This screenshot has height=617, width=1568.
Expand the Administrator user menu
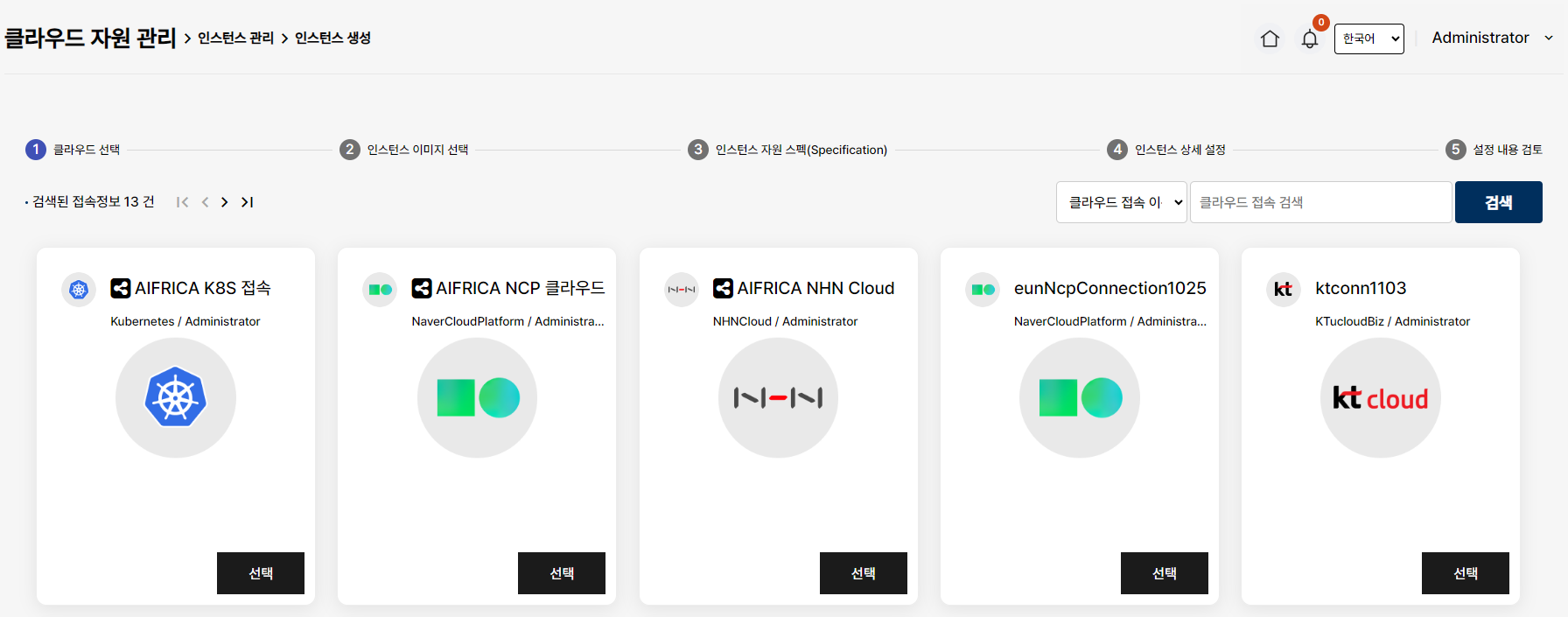click(1492, 38)
